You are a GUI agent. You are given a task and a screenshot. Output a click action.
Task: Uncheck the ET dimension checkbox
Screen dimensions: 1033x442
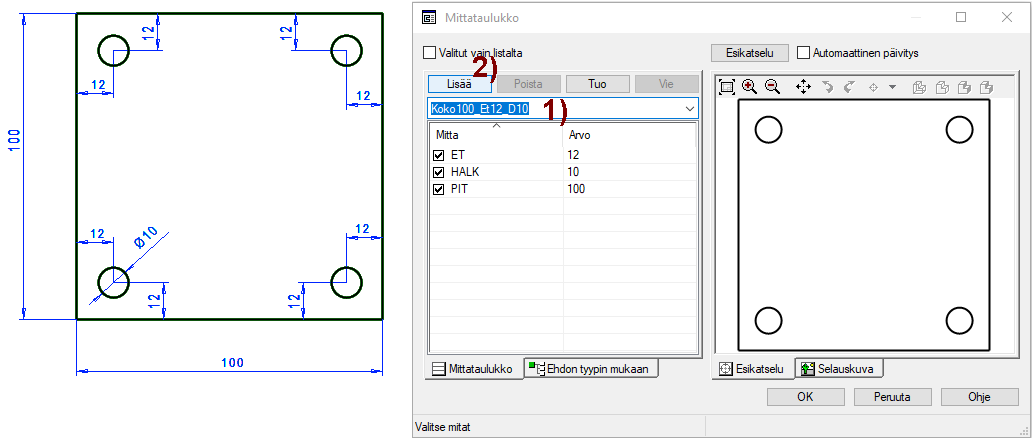[x=438, y=155]
